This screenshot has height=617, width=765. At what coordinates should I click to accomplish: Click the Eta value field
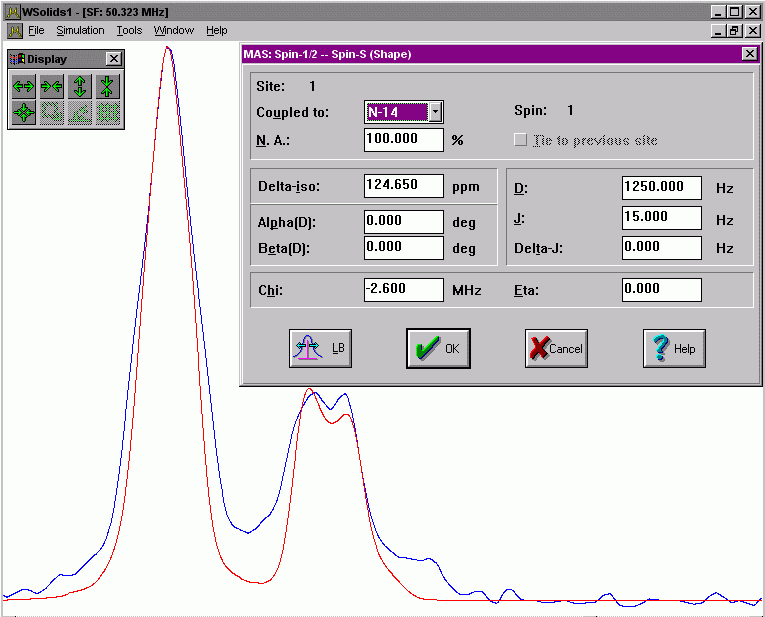[x=661, y=290]
